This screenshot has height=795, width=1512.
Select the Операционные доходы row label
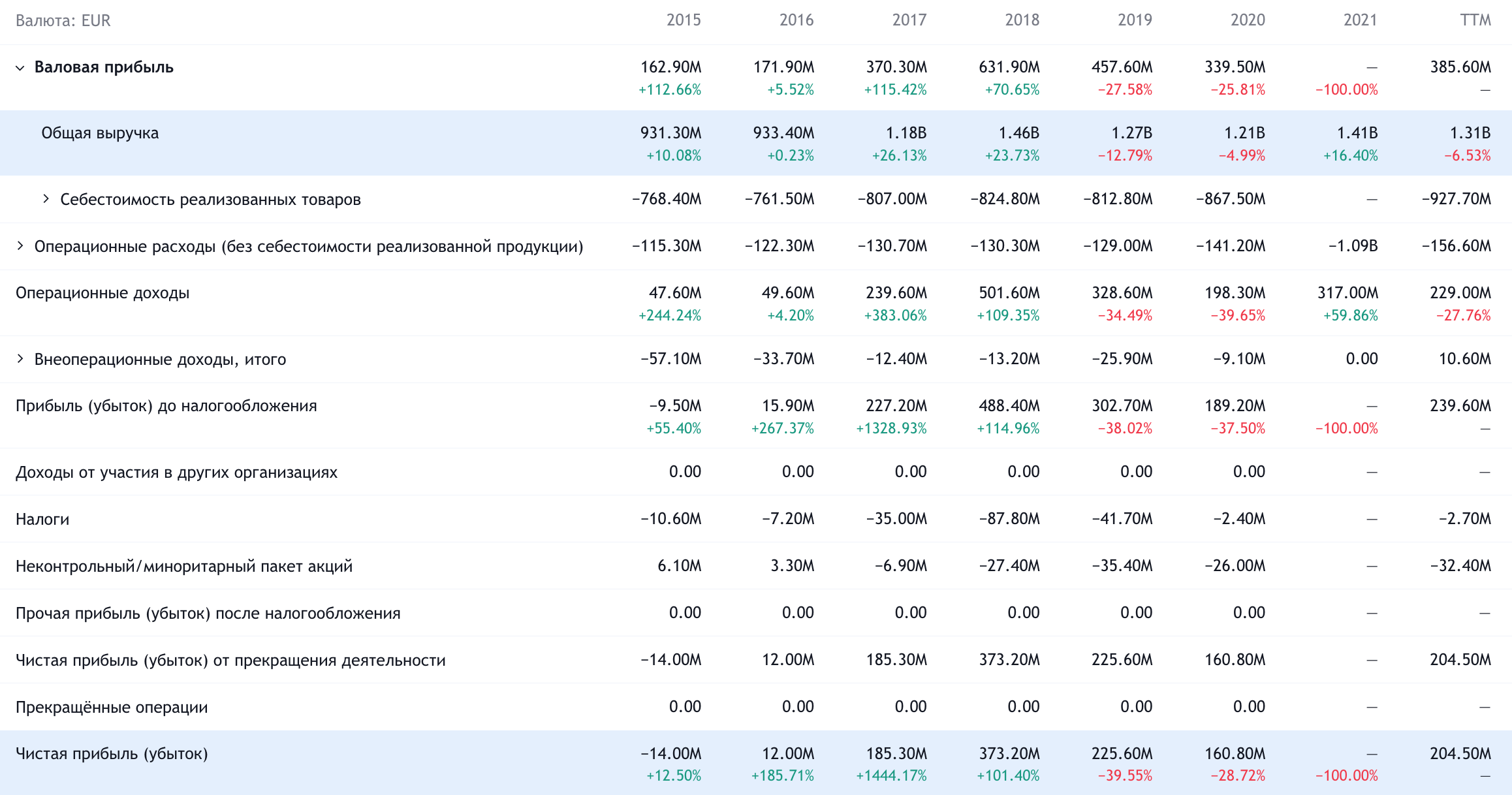pyautogui.click(x=102, y=293)
